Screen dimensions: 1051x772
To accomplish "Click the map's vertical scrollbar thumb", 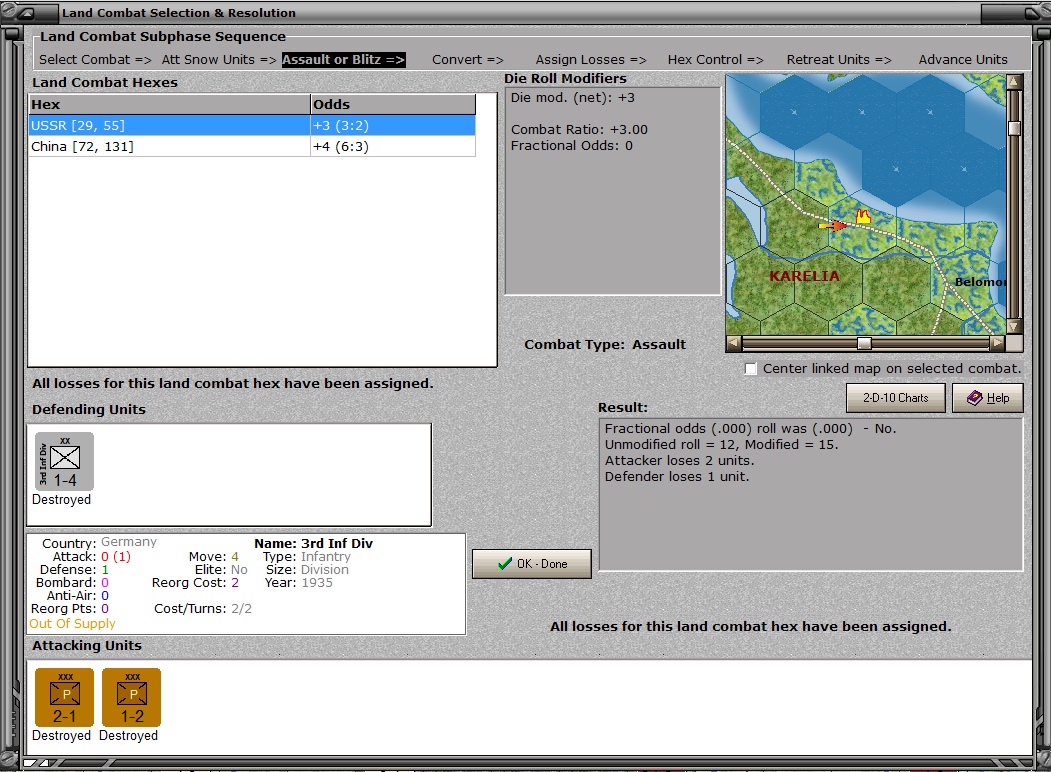I will [1014, 128].
